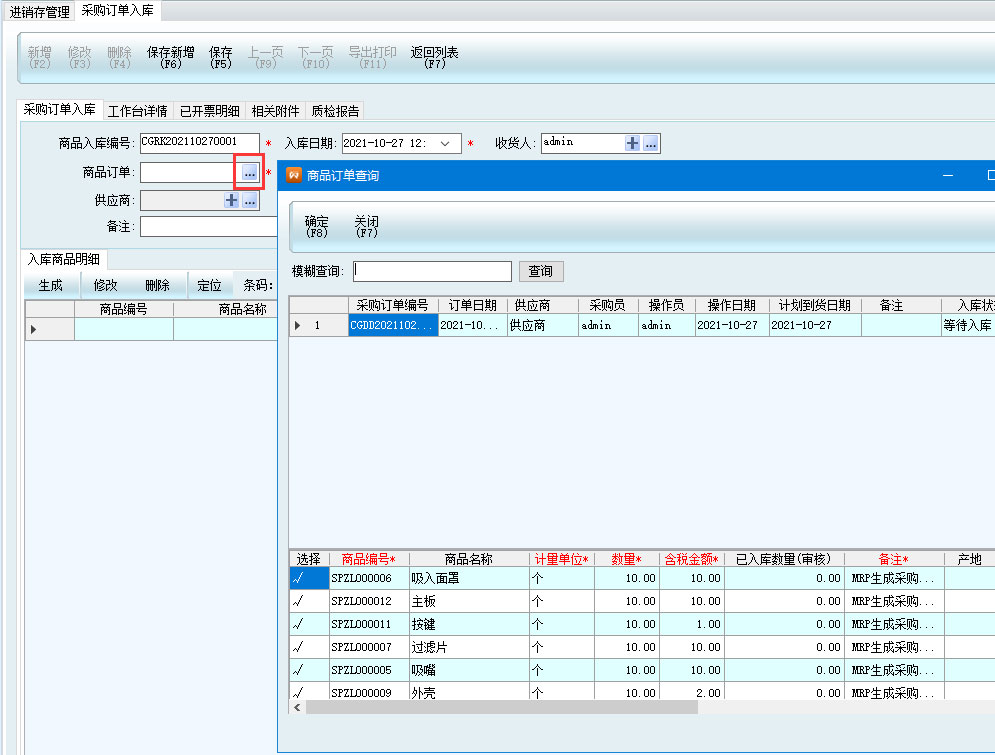This screenshot has height=755, width=995.
Task: Click the 等待入库 status cell
Action: coord(968,325)
